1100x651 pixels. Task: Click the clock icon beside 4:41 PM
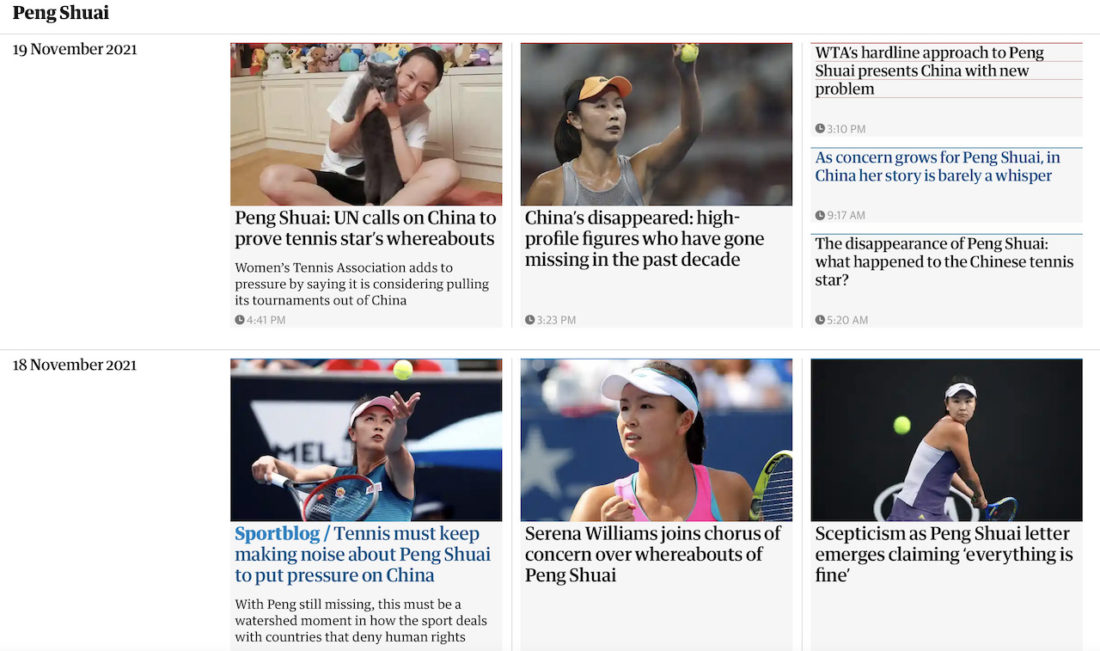pyautogui.click(x=239, y=320)
